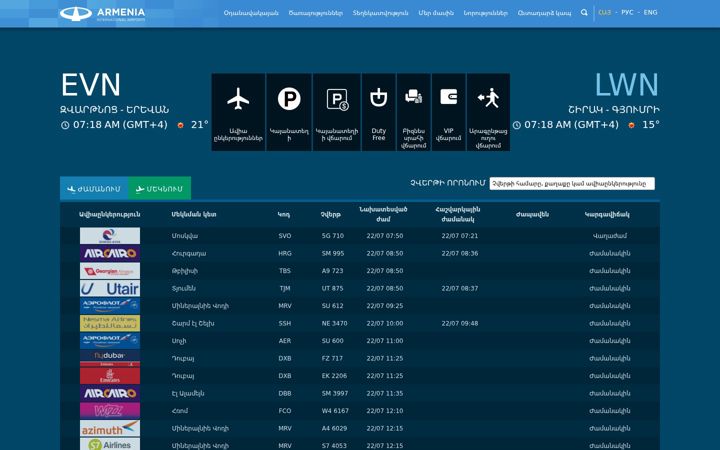720x450 pixels.
Task: Click airport code SVO
Action: [x=285, y=236]
